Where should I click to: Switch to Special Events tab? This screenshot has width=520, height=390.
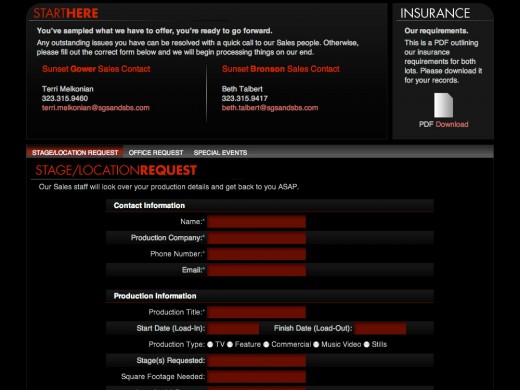[x=220, y=153]
